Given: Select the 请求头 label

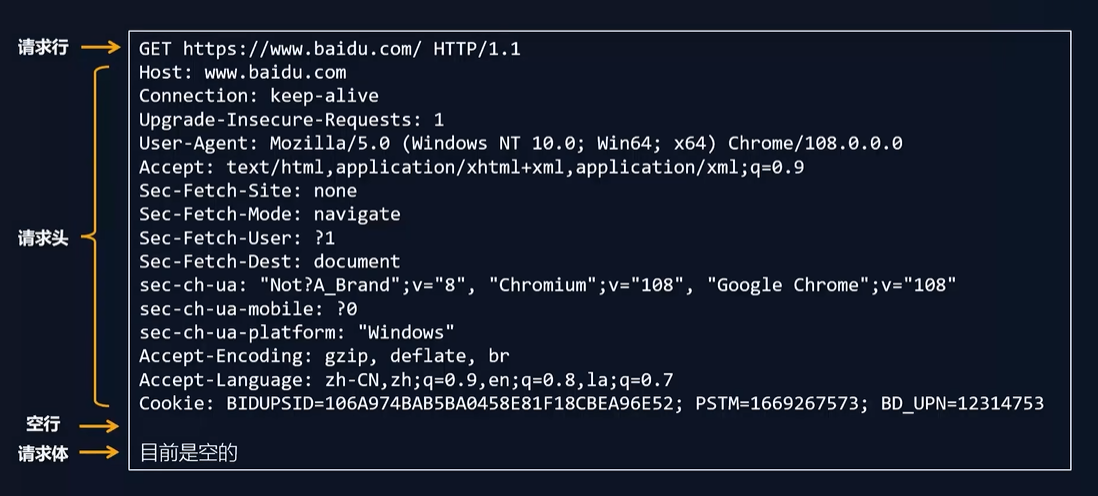Looking at the screenshot, I should [x=43, y=238].
